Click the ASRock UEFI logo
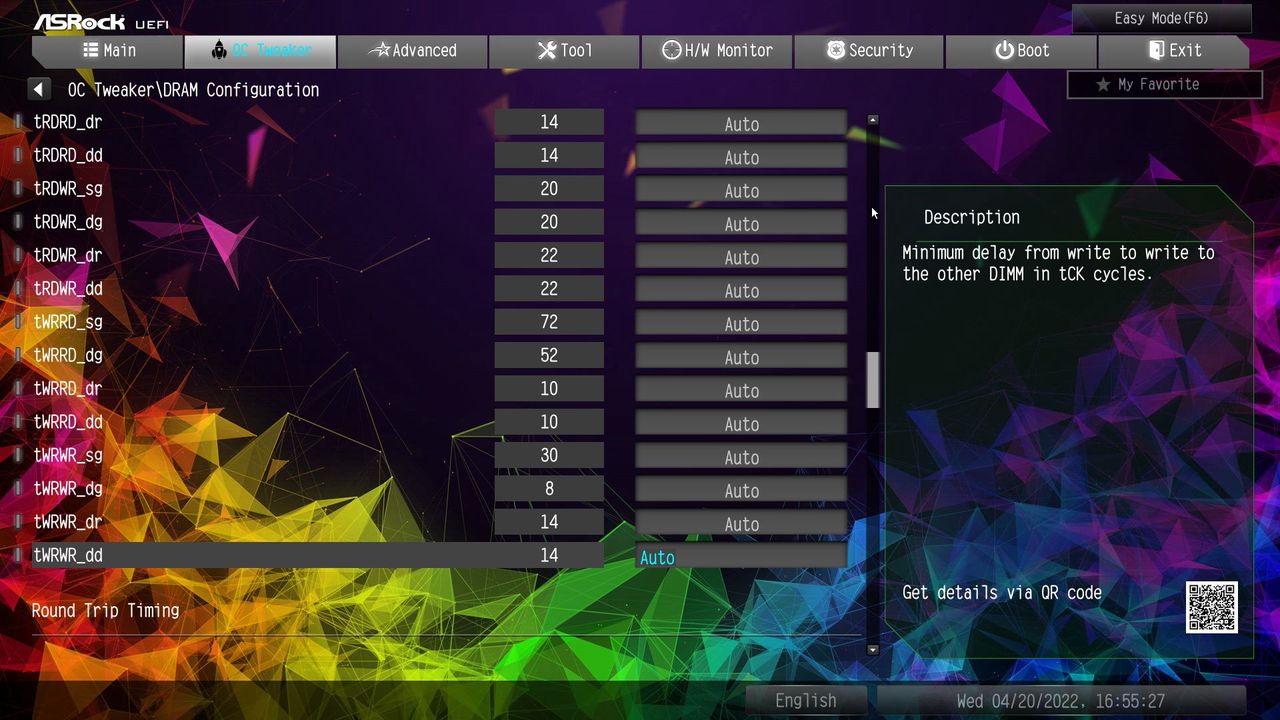The height and width of the screenshot is (720, 1280). click(100, 22)
